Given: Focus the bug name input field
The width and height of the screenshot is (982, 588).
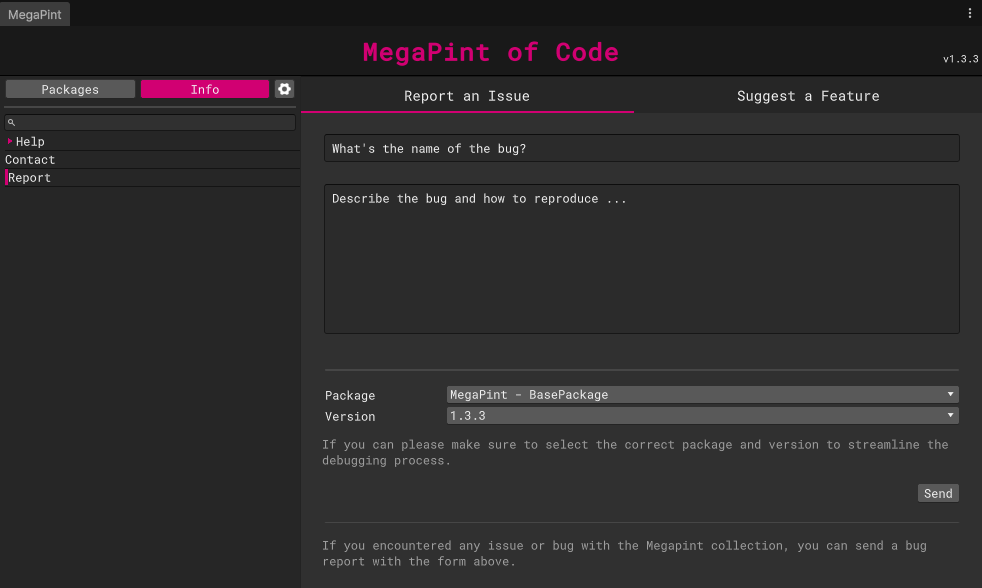Looking at the screenshot, I should point(641,149).
